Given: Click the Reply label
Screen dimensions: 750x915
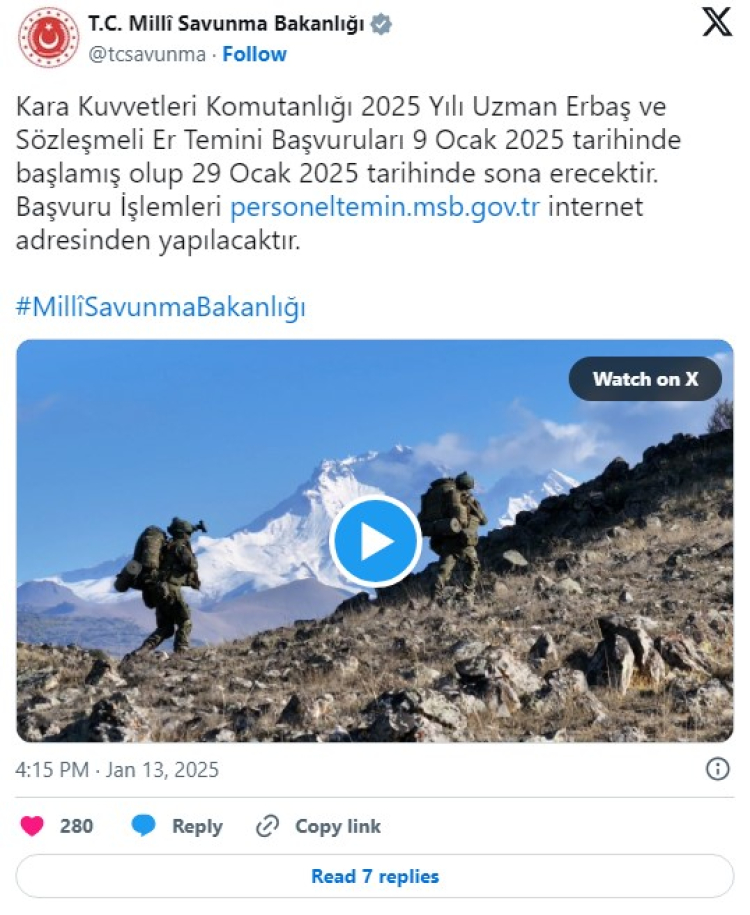Looking at the screenshot, I should tap(197, 827).
